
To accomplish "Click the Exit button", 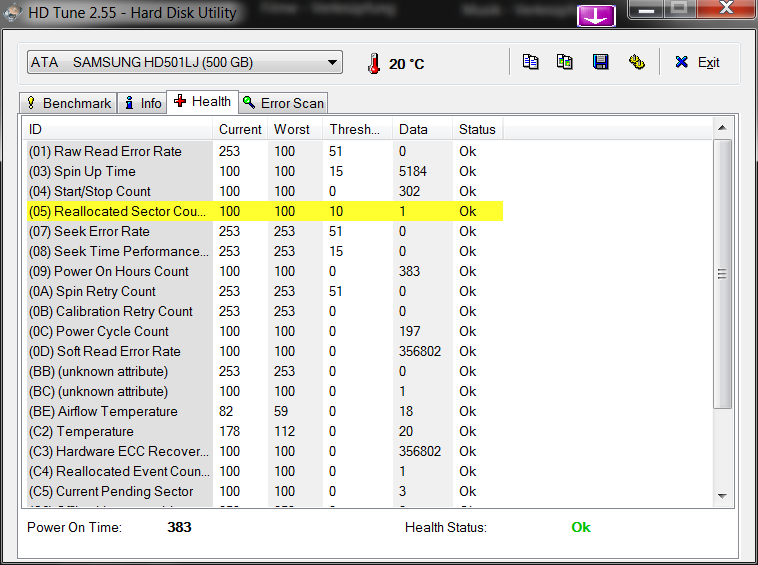I will 697,62.
